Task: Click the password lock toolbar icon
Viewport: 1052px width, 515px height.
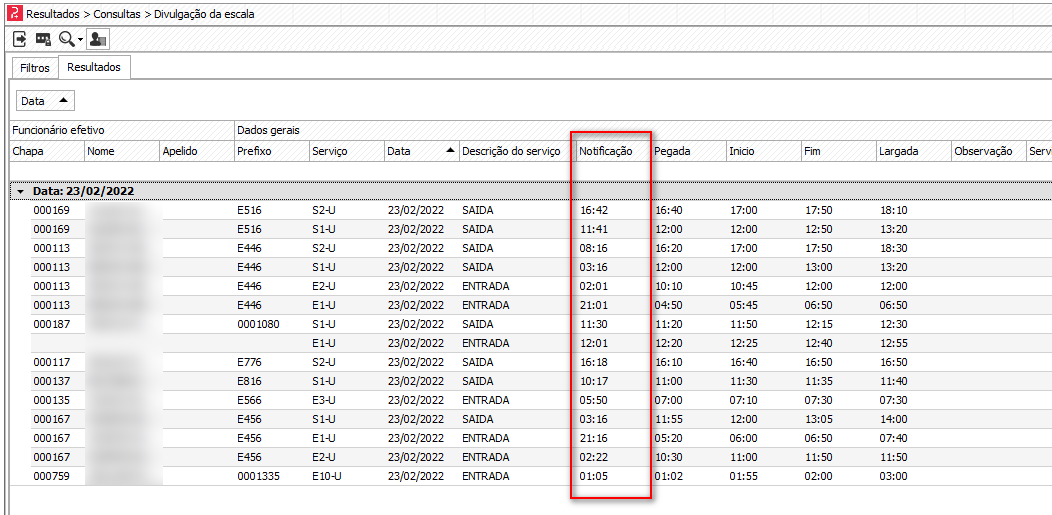Action: 44,40
